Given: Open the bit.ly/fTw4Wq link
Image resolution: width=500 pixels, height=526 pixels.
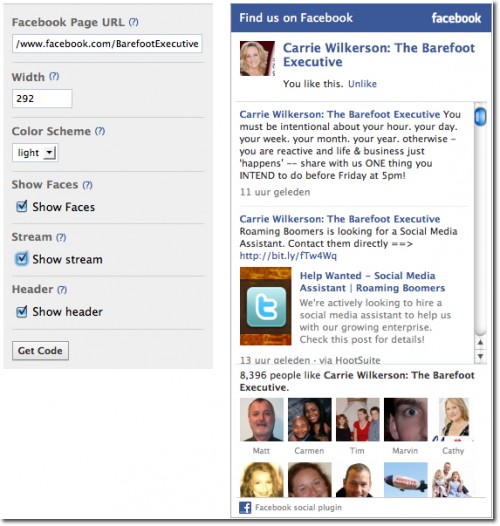Looking at the screenshot, I should [288, 256].
